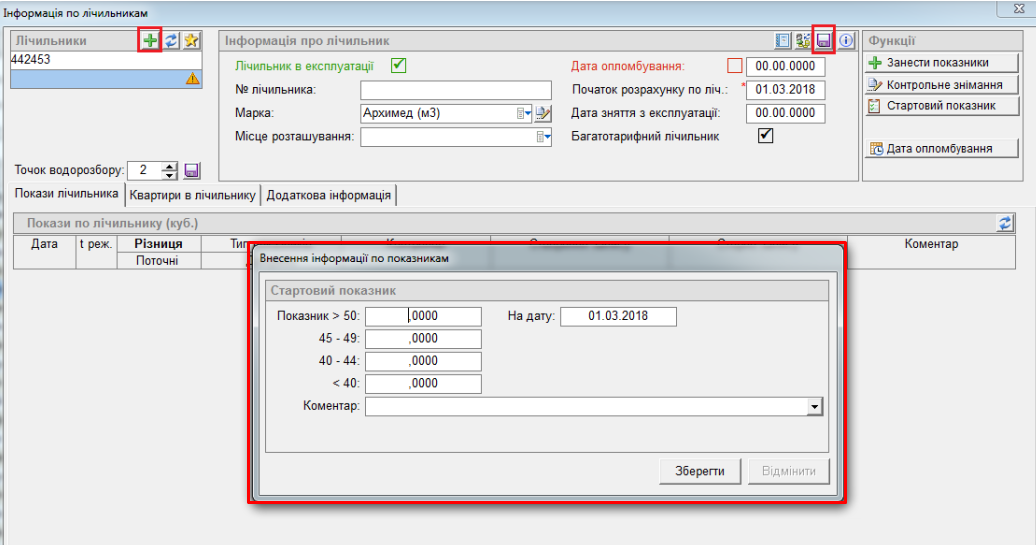Image resolution: width=1036 pixels, height=545 pixels.
Task: Toggle the Дата опломбування checkbox
Action: (735, 66)
